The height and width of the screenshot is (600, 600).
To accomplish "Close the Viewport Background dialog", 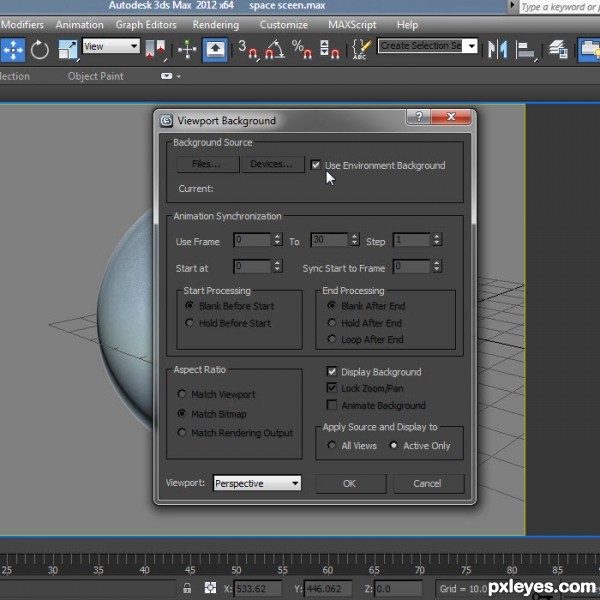I will tap(451, 116).
